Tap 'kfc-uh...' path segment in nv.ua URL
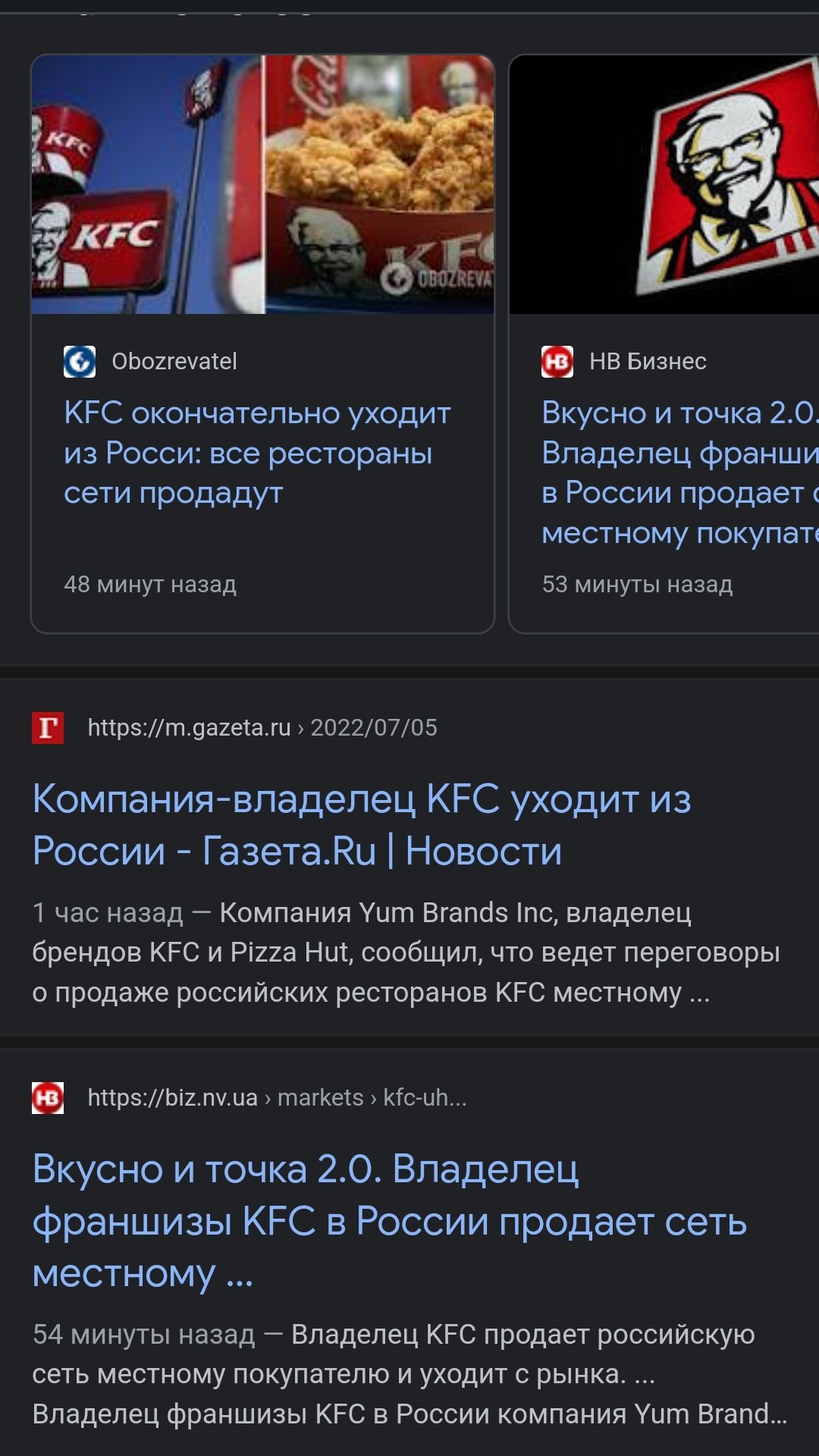 pyautogui.click(x=425, y=1098)
